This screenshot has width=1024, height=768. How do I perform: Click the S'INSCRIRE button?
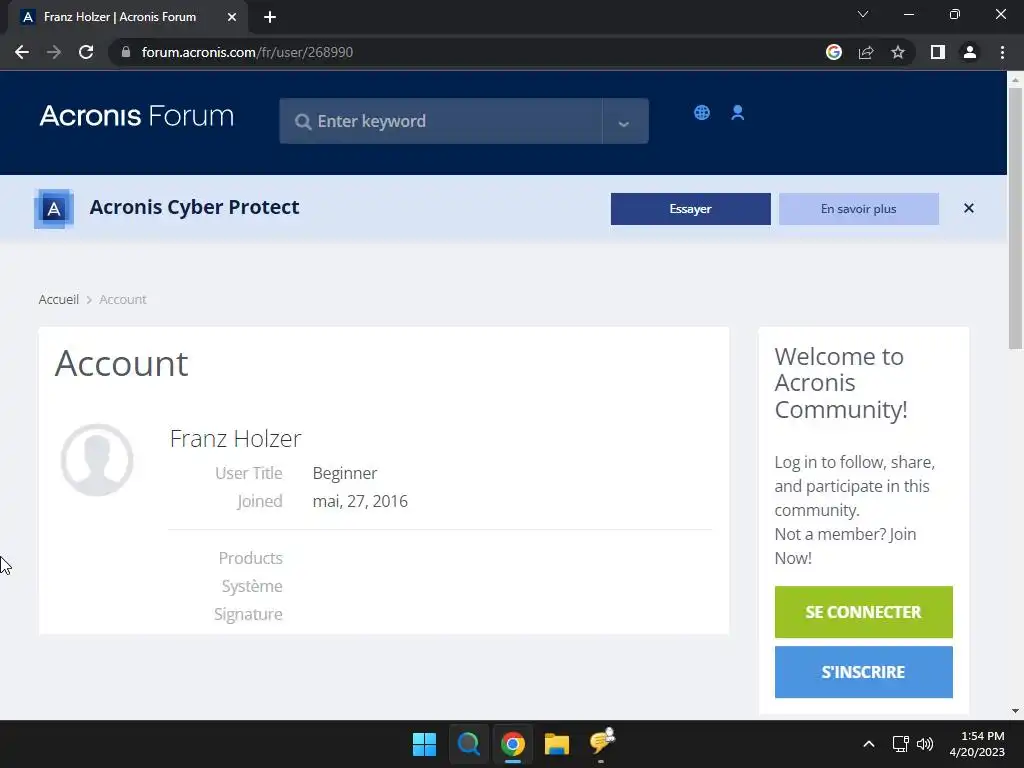click(x=863, y=672)
